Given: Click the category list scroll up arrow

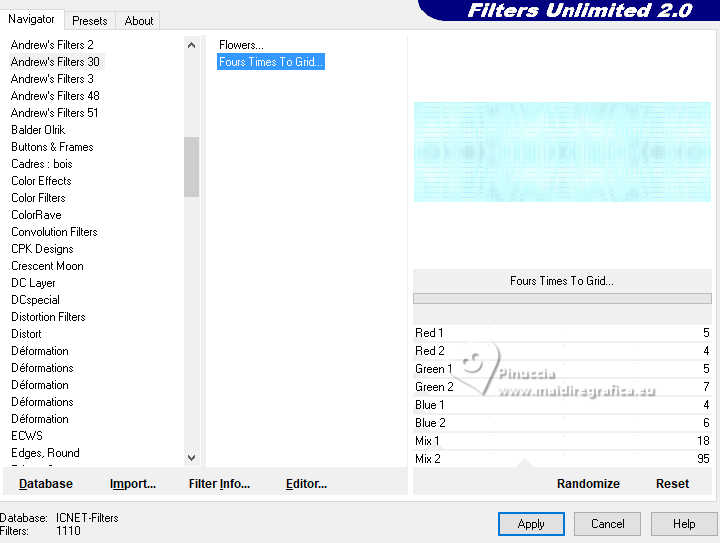Looking at the screenshot, I should tap(191, 45).
